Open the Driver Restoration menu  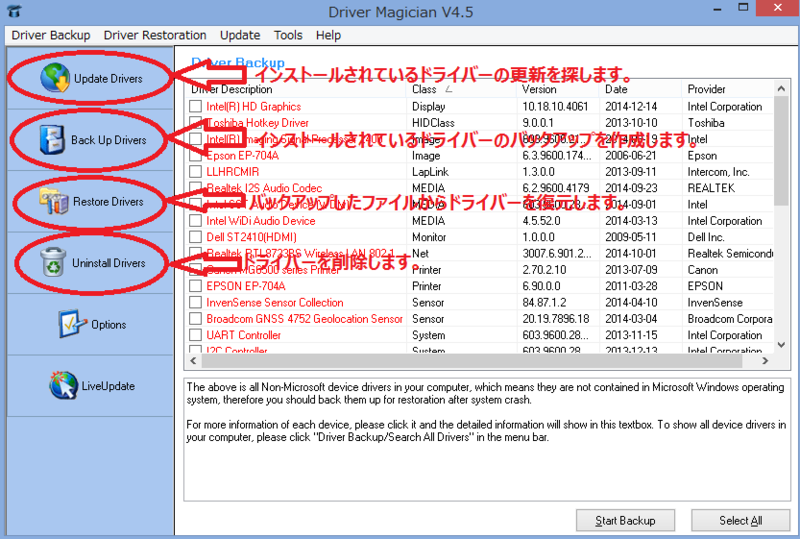click(155, 35)
